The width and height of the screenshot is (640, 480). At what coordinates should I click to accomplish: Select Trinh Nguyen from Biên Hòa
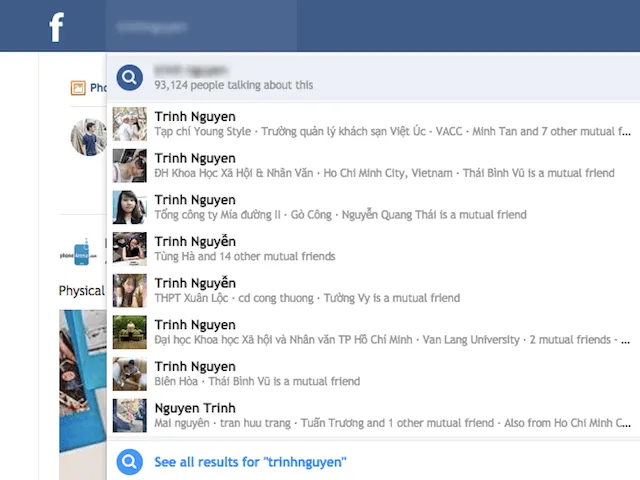(x=373, y=373)
